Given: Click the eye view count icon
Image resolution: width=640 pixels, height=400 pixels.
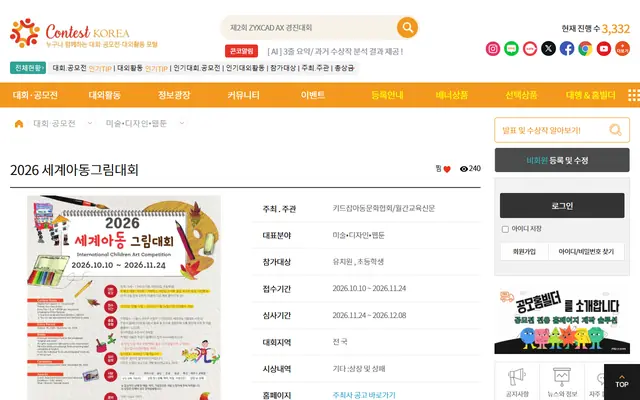Looking at the screenshot, I should coord(464,169).
